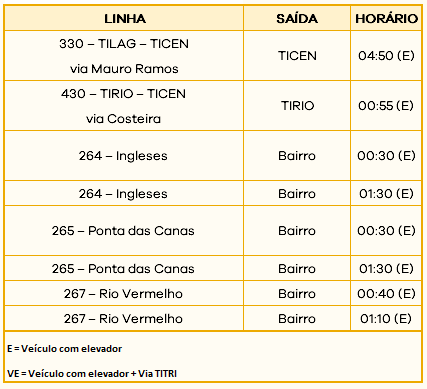427x389 pixels.
Task: Click the SAÍDA column header
Action: (297, 18)
